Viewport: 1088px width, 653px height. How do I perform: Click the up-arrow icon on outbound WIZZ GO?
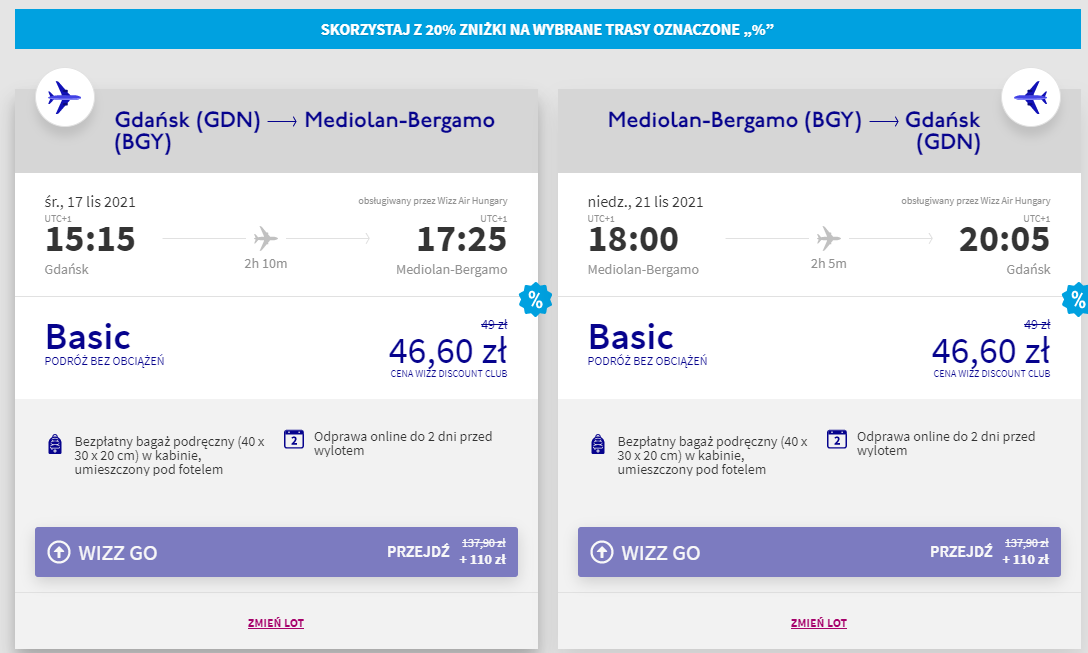tap(59, 552)
